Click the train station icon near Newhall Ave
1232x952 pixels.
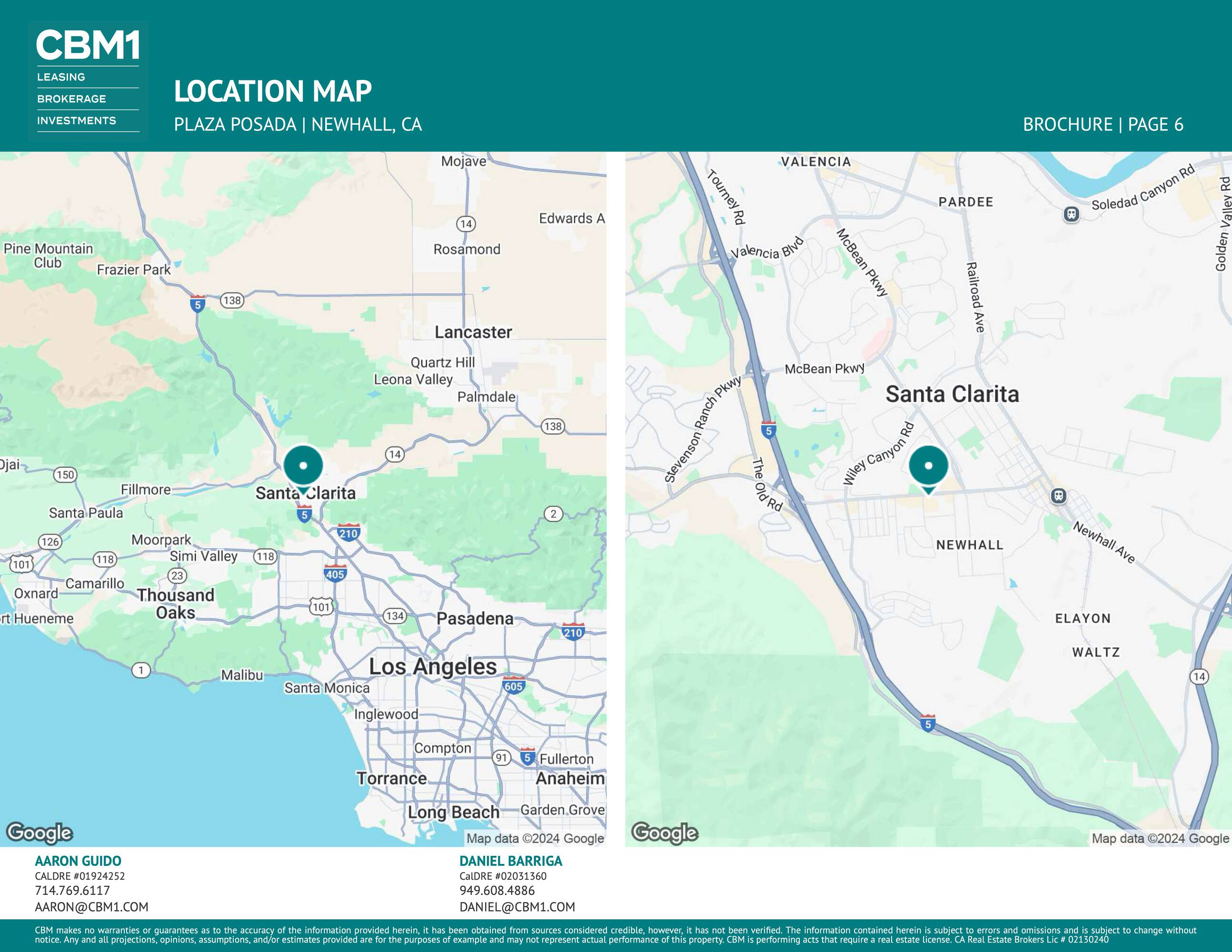(1059, 496)
